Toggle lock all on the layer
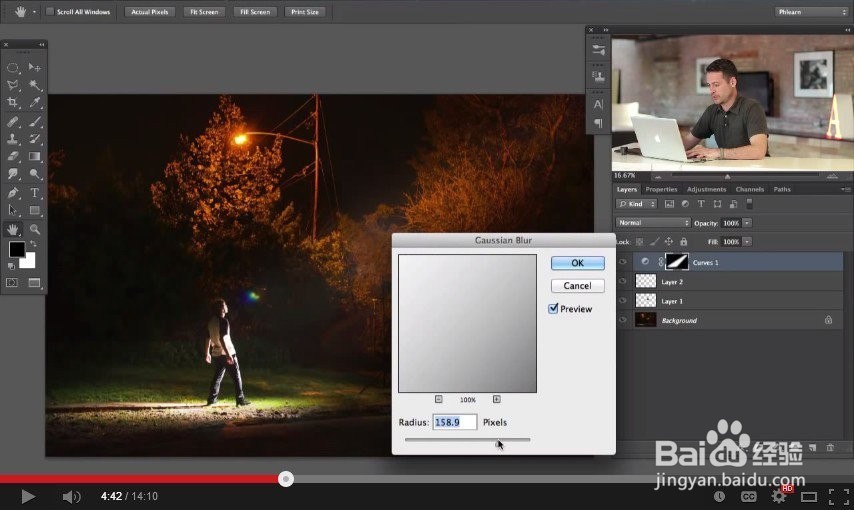The height and width of the screenshot is (510, 854). [x=684, y=241]
